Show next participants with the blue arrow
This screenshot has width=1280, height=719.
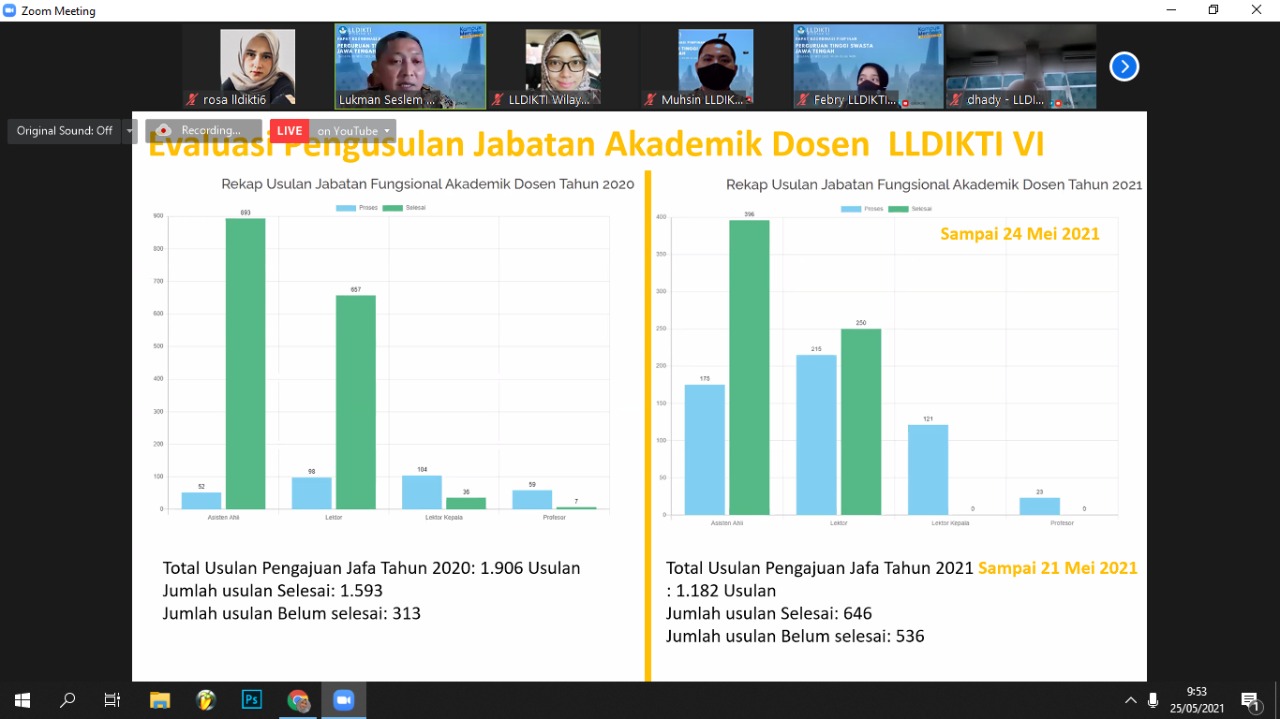[x=1124, y=67]
